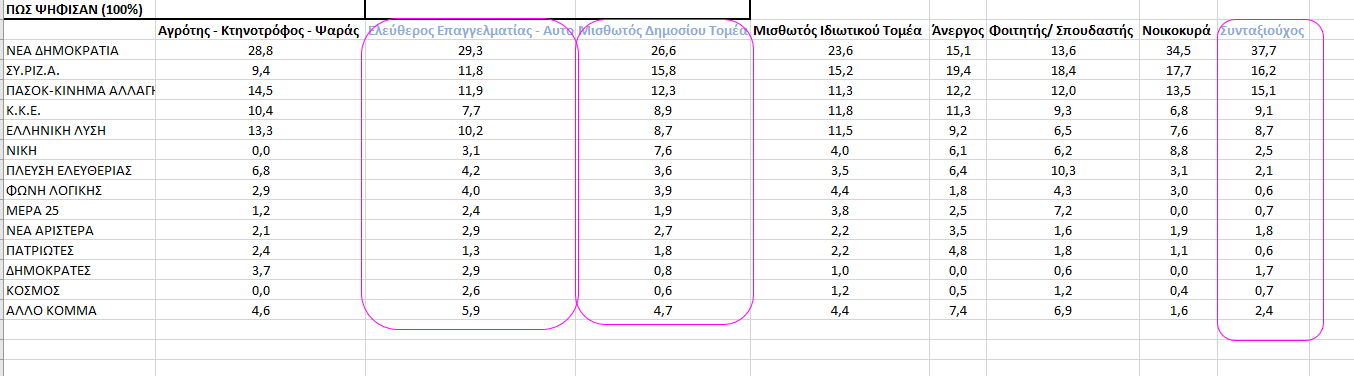Screen dimensions: 1354x376
Task: Select row label 'Κ.Κ.Ε.'
Action: tap(24, 111)
